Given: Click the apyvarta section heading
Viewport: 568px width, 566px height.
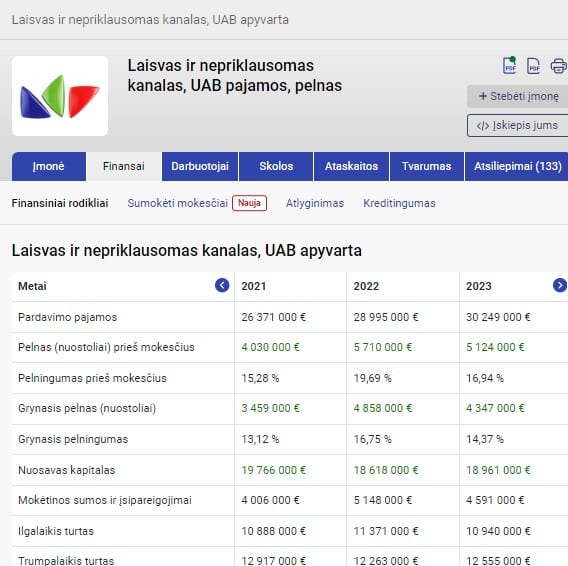Looking at the screenshot, I should click(187, 251).
